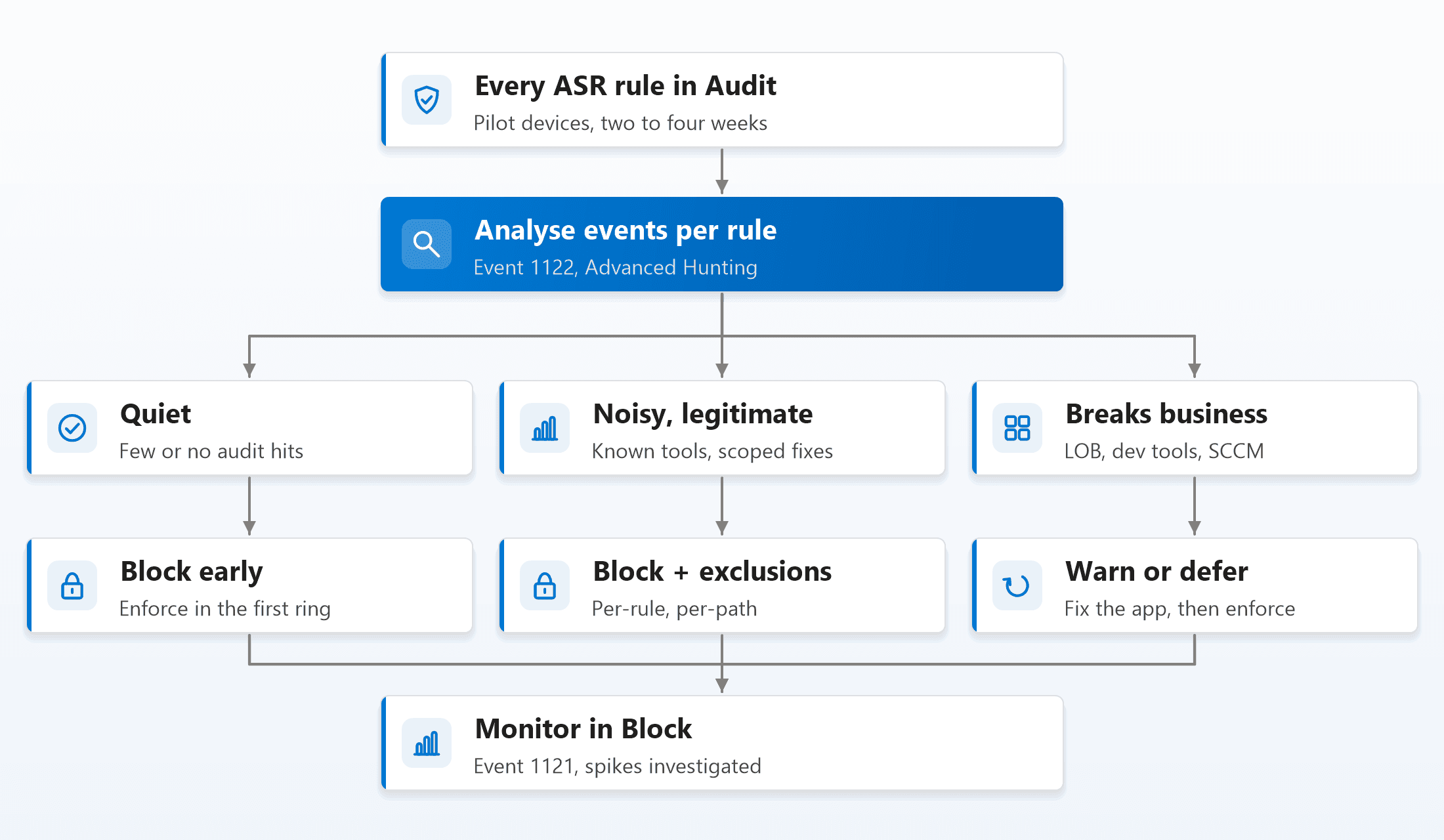Select 'Pilot devices, two to four weeks' text

(620, 123)
